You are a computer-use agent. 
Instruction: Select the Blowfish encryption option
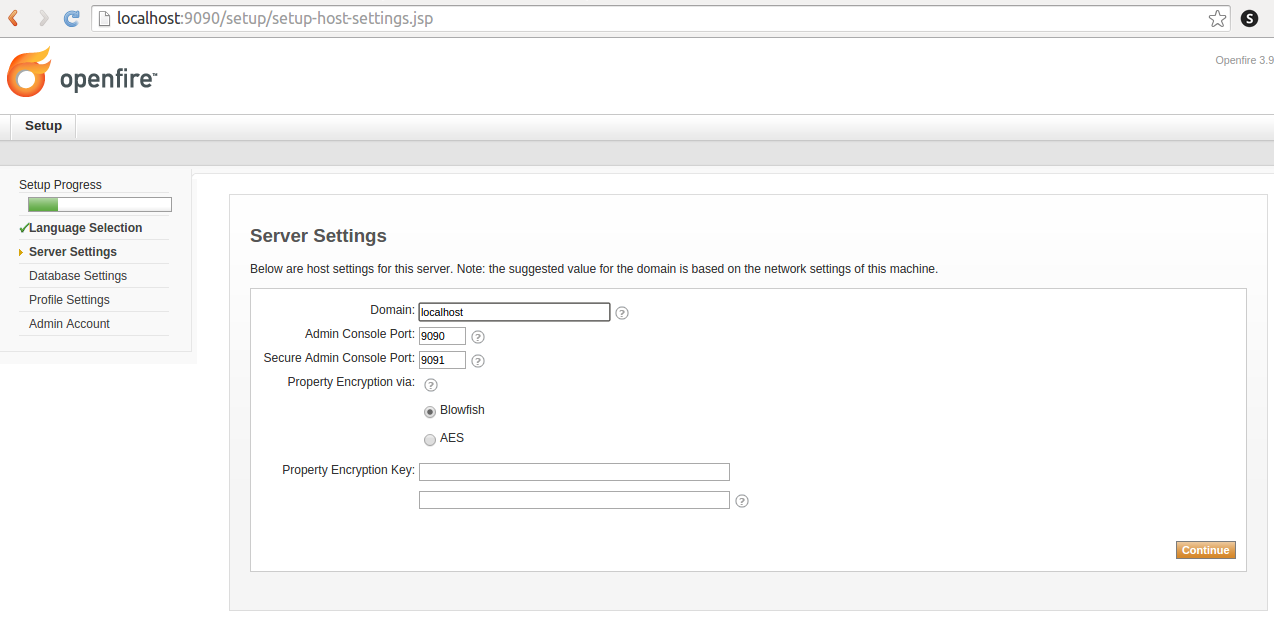click(430, 412)
